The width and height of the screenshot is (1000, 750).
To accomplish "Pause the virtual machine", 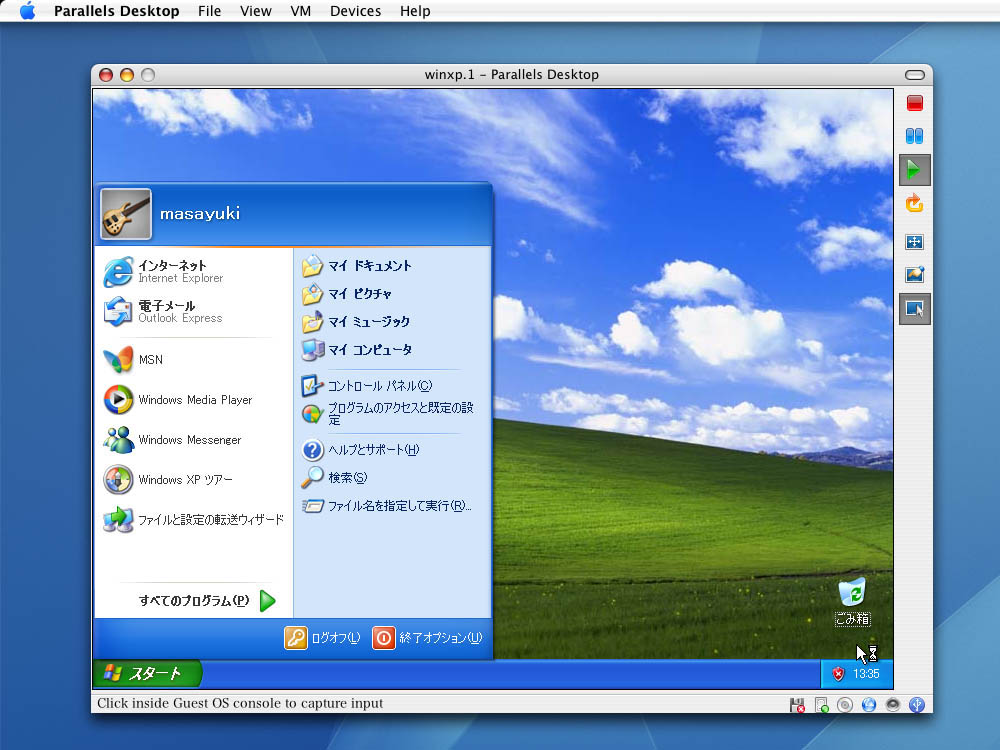I will (914, 136).
